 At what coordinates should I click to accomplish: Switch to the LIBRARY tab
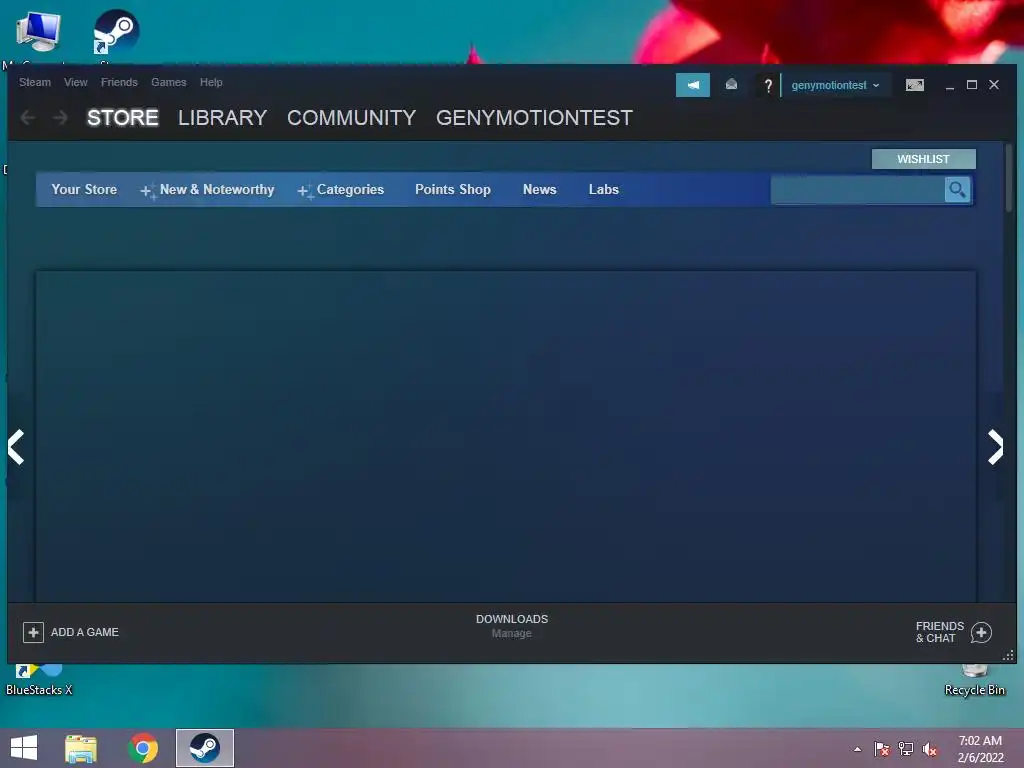click(x=223, y=118)
